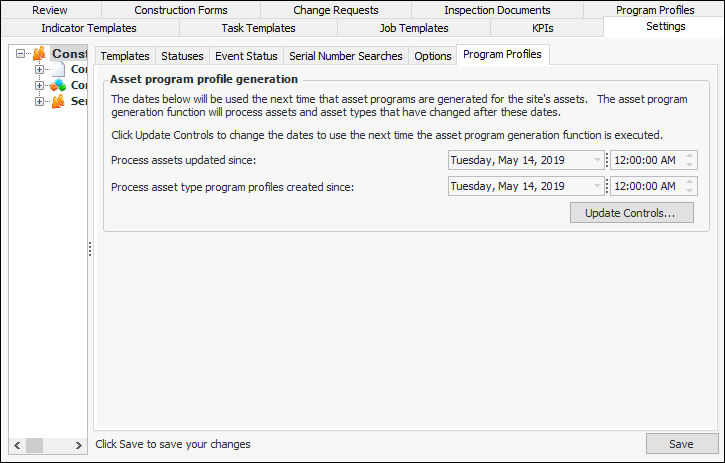Click the colored cubes icon in tree
This screenshot has width=725, height=463.
coord(58,86)
